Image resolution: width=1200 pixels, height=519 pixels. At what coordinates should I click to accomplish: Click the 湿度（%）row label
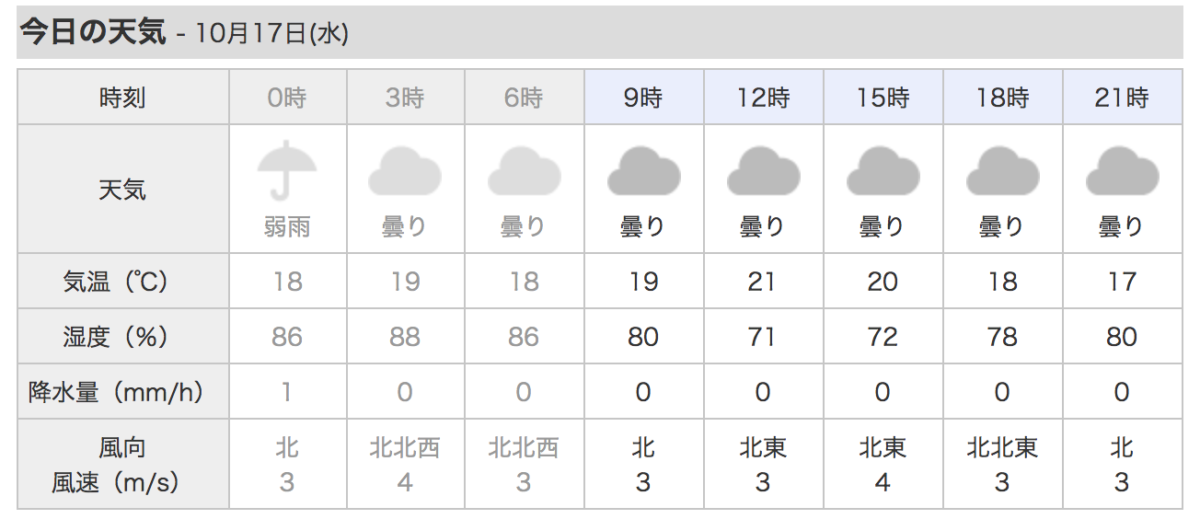point(122,337)
